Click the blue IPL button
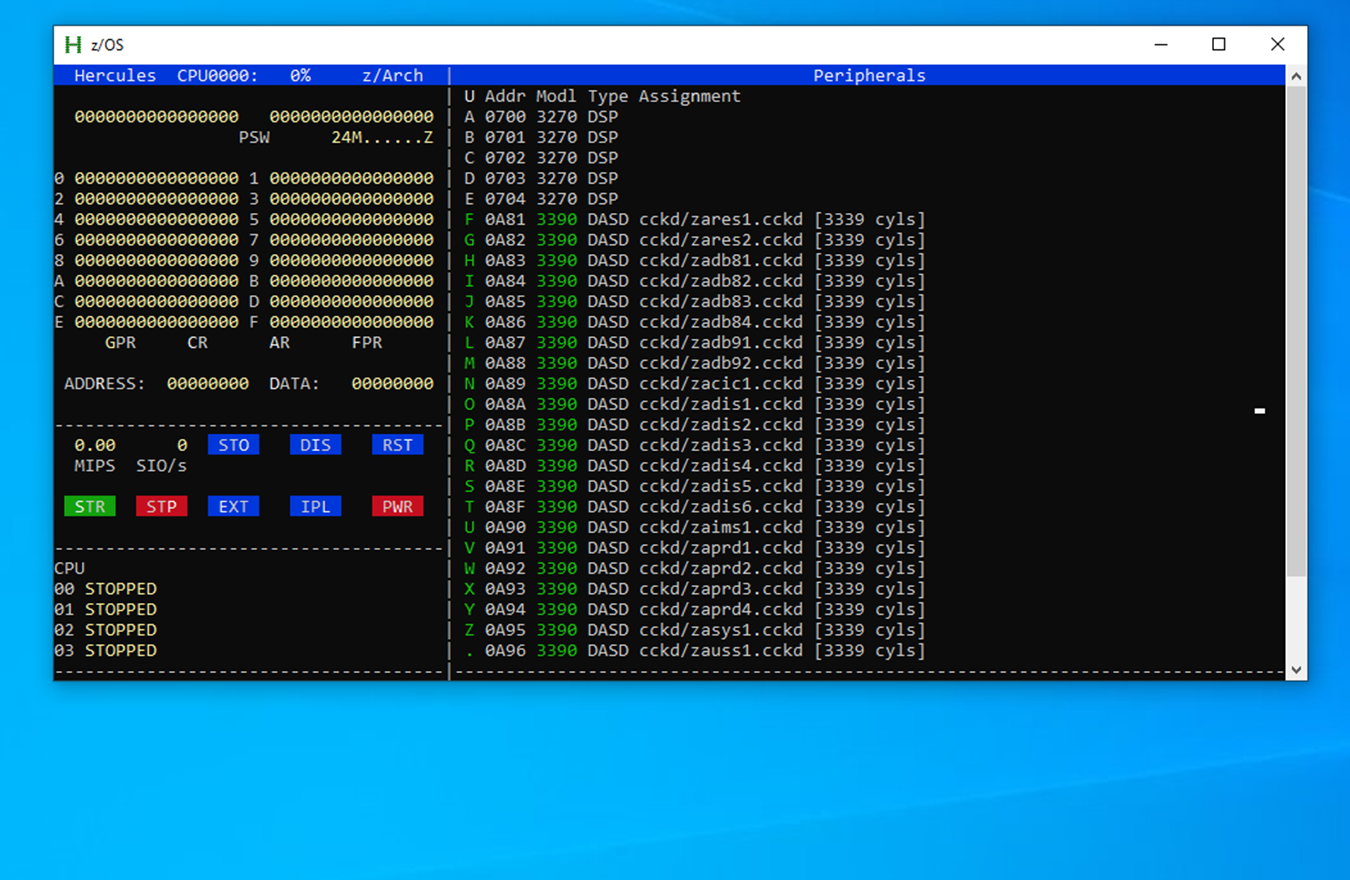This screenshot has height=880, width=1350. pos(315,507)
